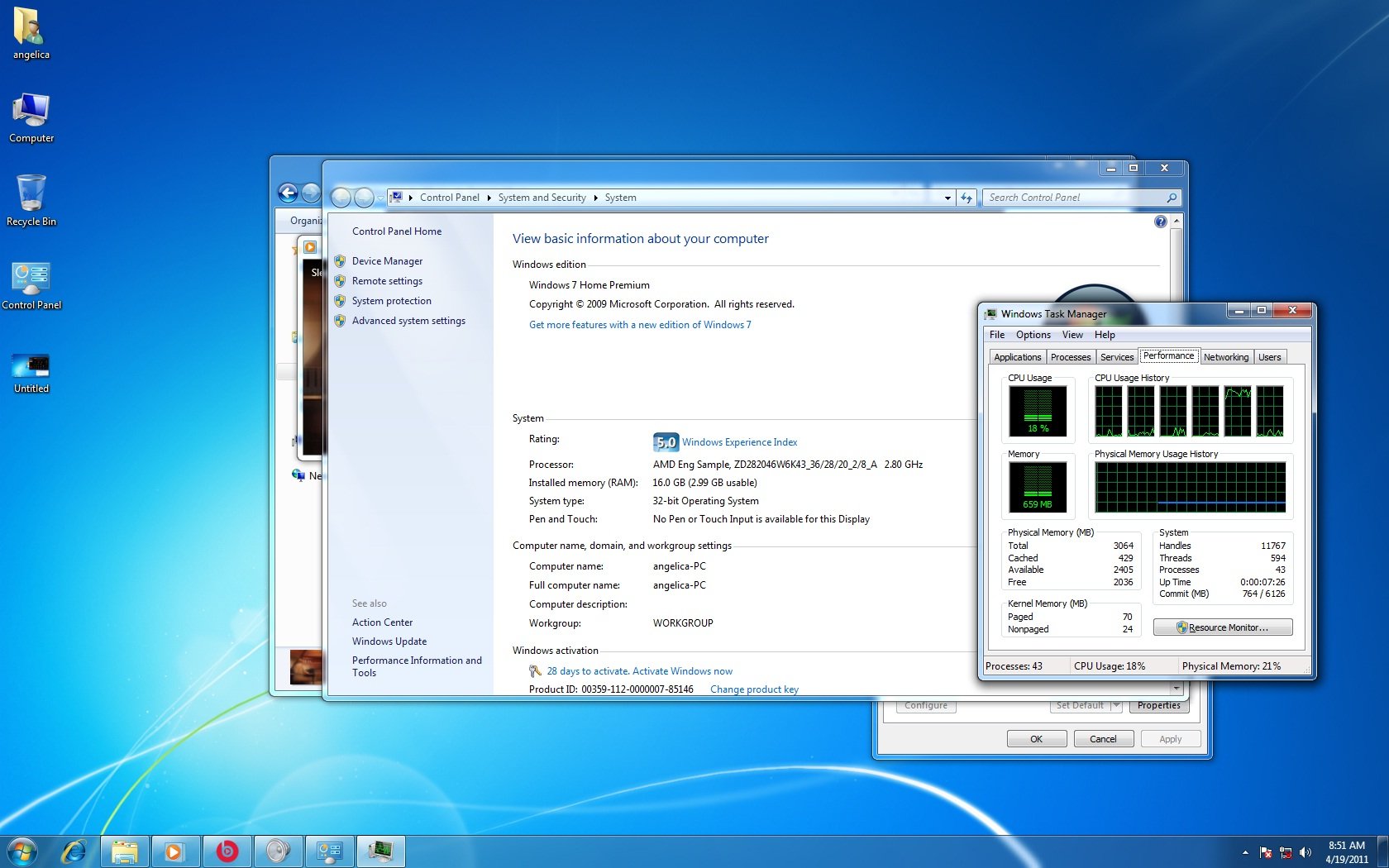Click the Start button orb
Viewport: 1389px width, 868px height.
(22, 851)
